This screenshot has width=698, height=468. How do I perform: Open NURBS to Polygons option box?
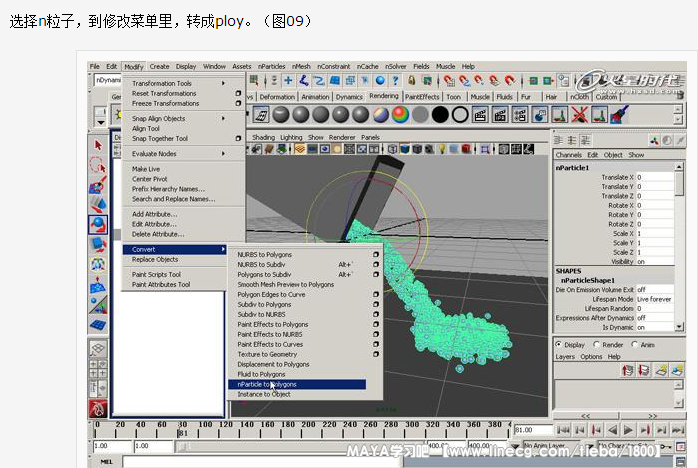(x=376, y=254)
